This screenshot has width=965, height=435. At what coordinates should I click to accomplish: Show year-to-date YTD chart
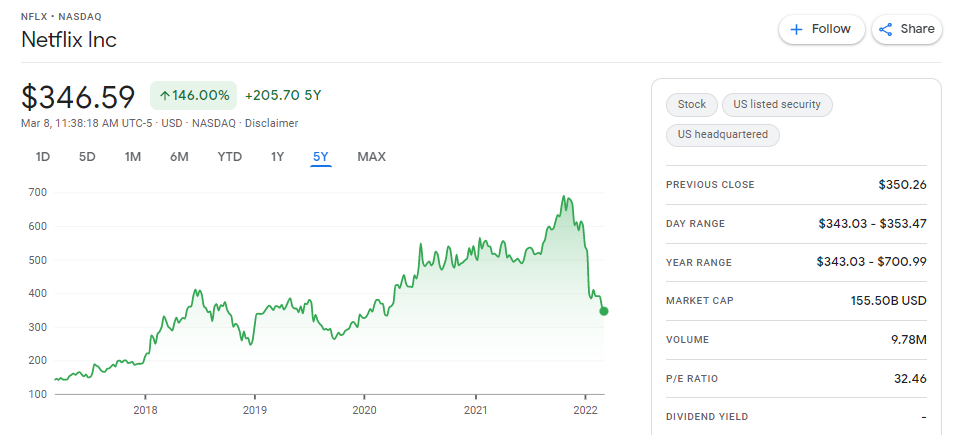point(230,157)
